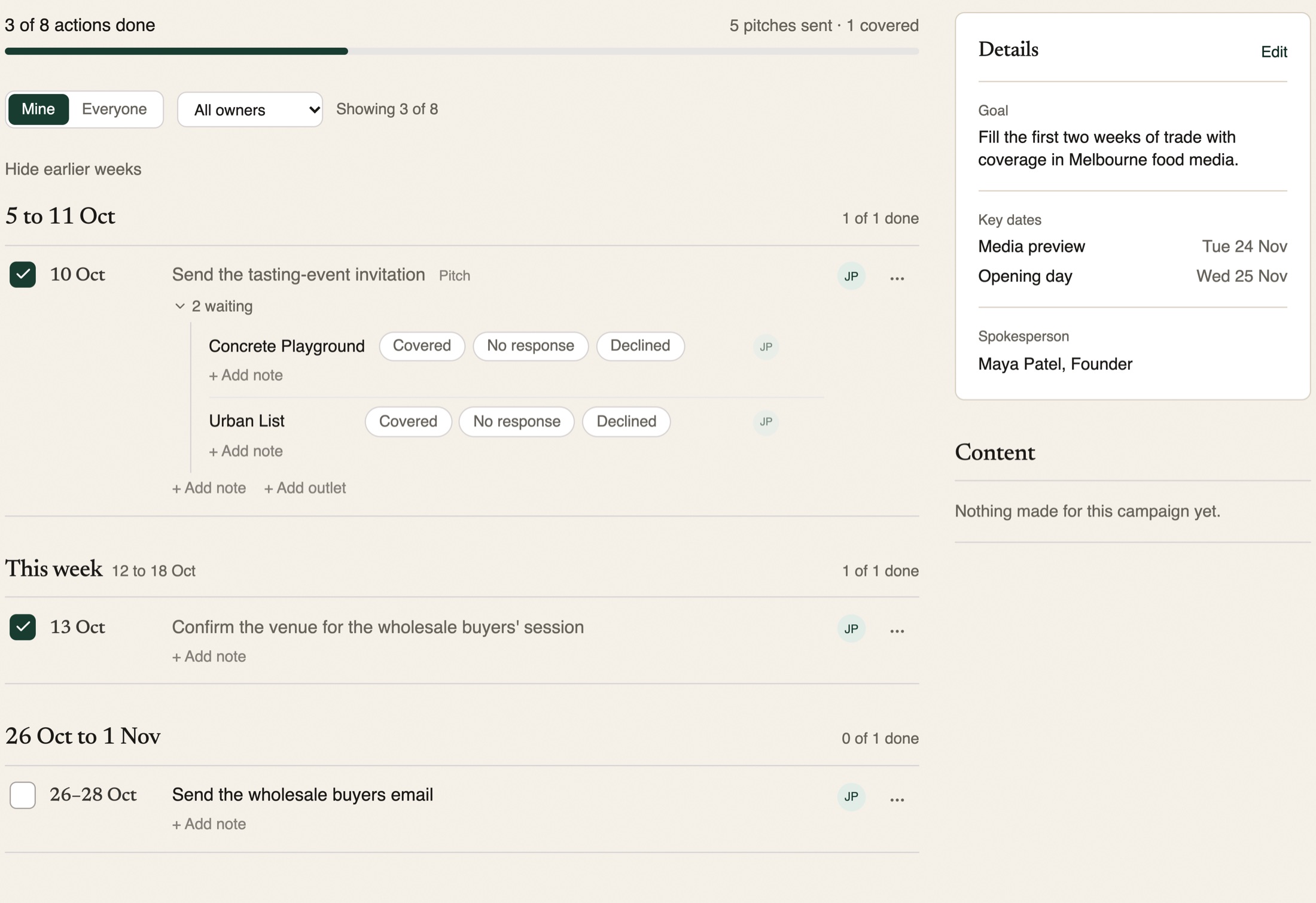Open the All owners dropdown
Screen dimensions: 1316x903
click(250, 110)
